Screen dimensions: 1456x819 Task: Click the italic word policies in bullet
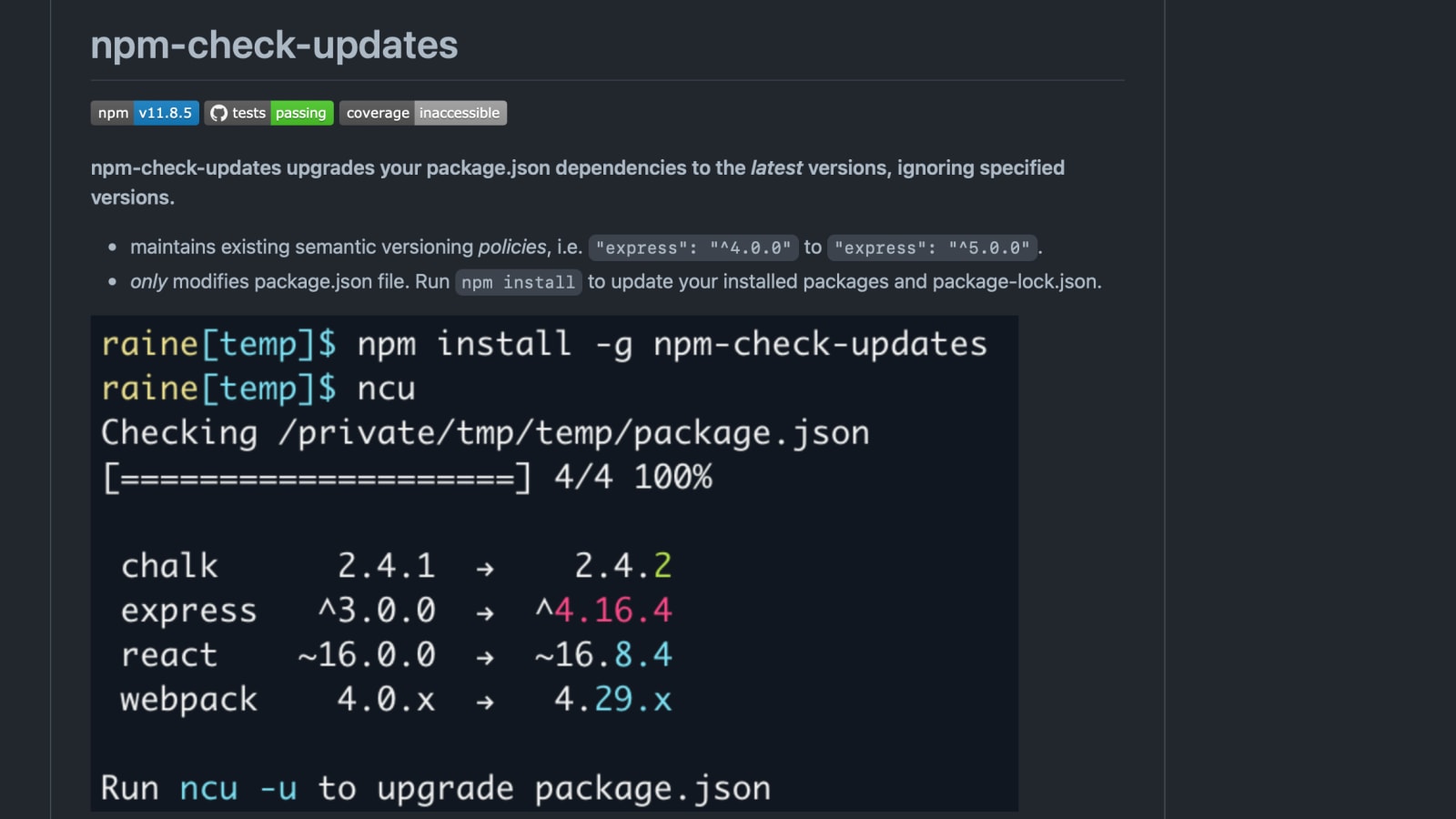click(512, 247)
